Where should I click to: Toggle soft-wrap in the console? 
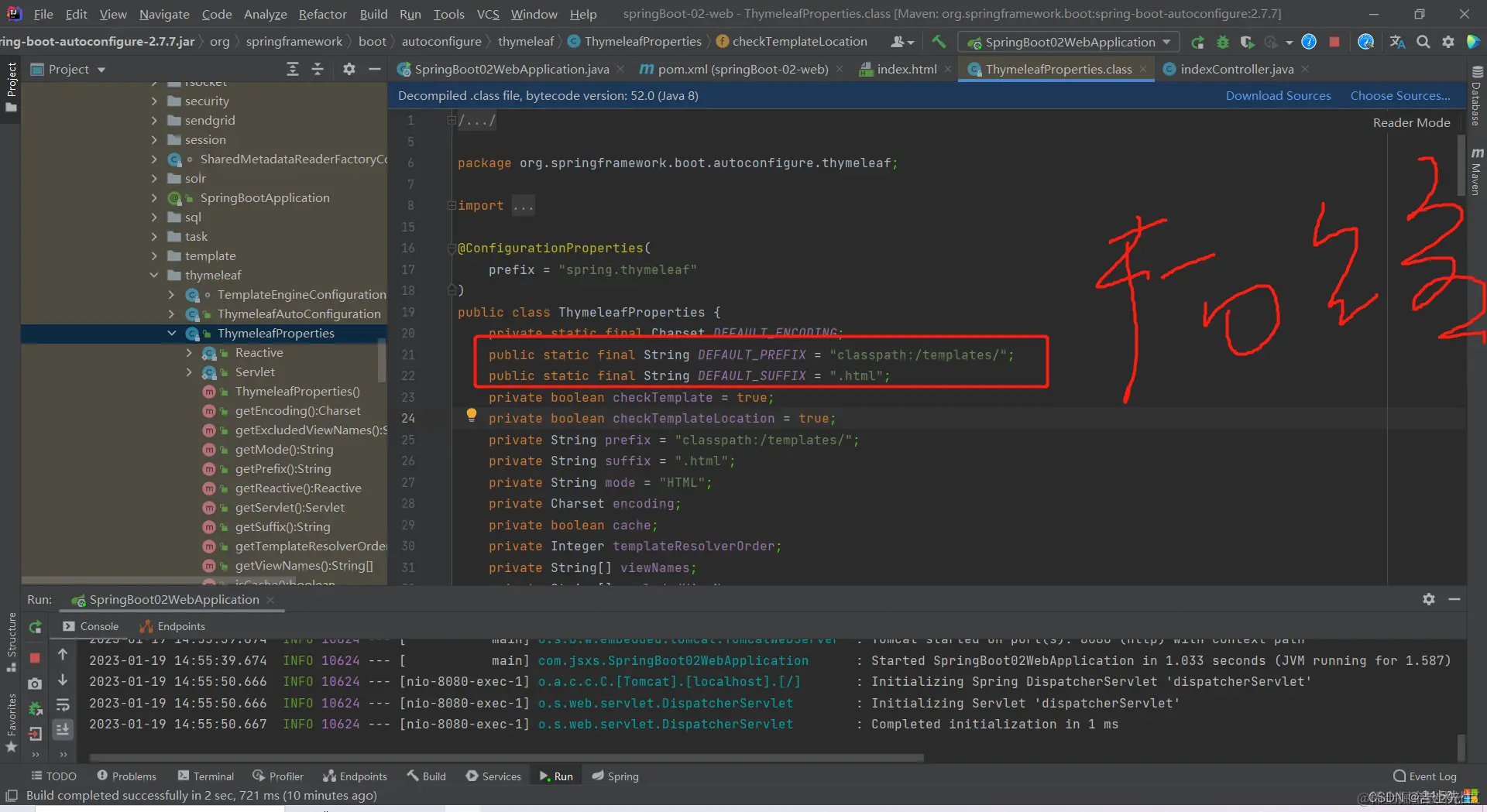point(63,705)
